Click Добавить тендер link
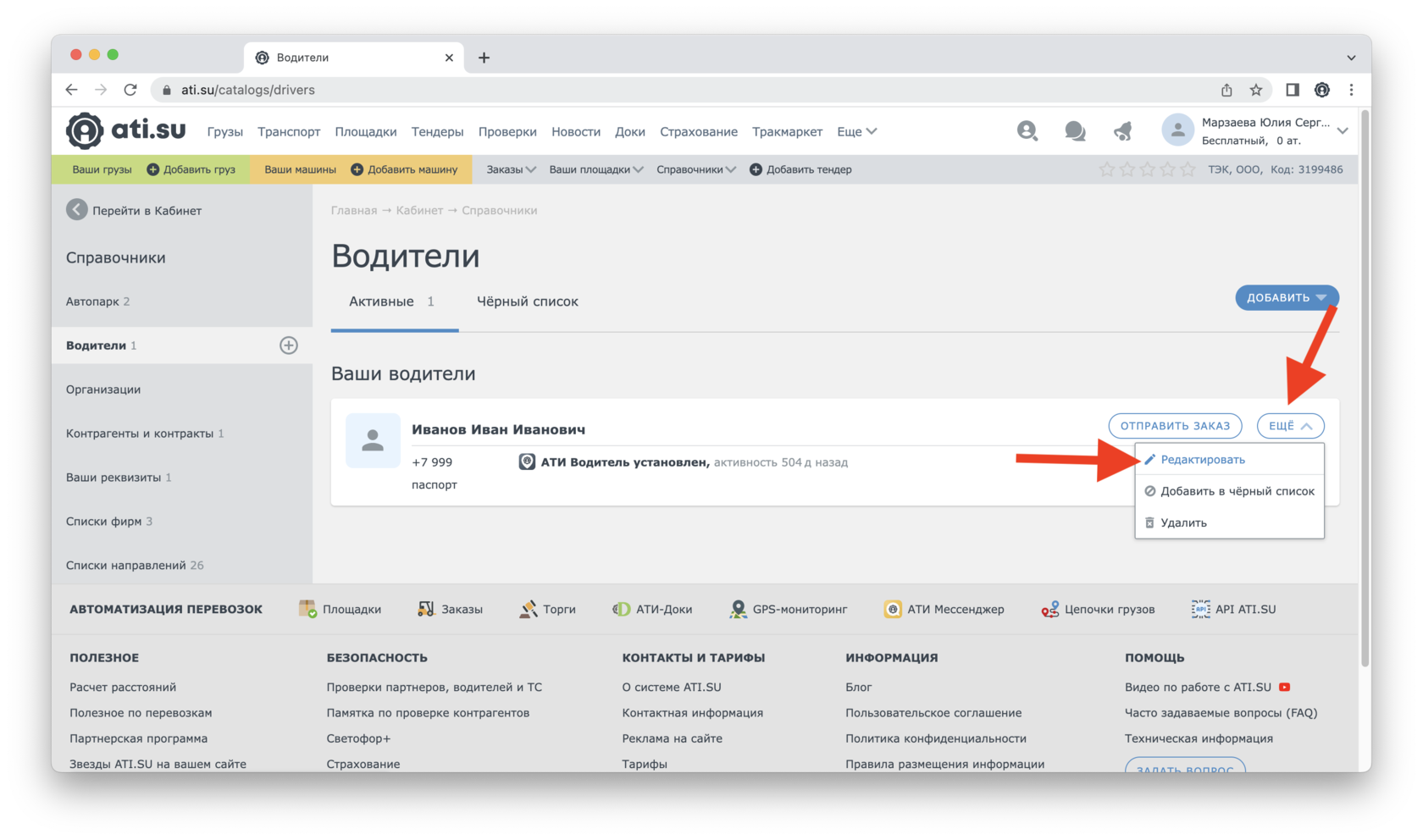Viewport: 1423px width, 840px height. point(800,169)
